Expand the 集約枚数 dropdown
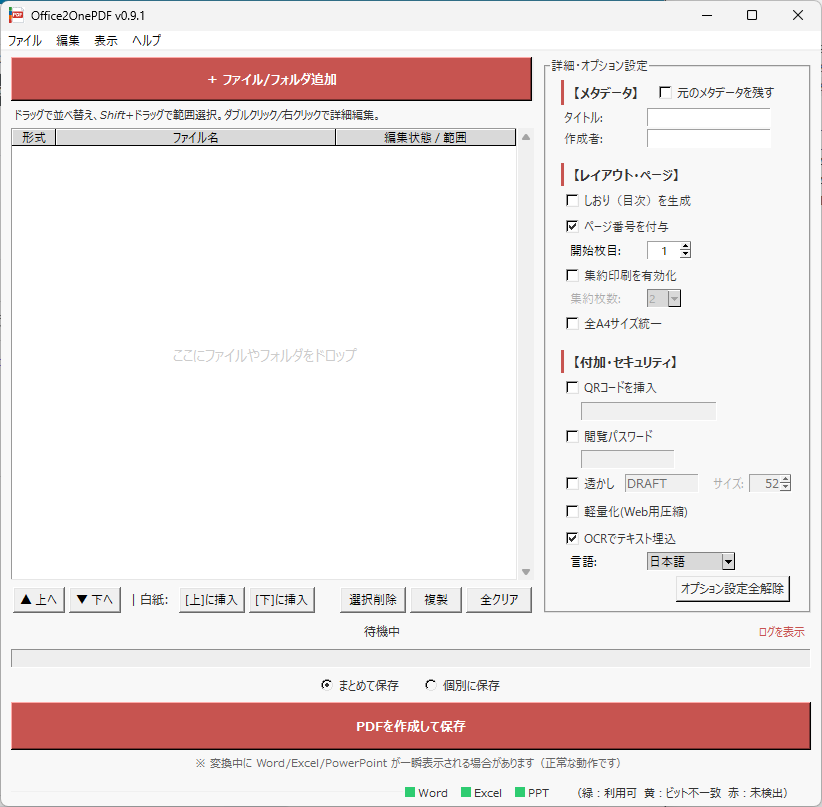 [674, 299]
